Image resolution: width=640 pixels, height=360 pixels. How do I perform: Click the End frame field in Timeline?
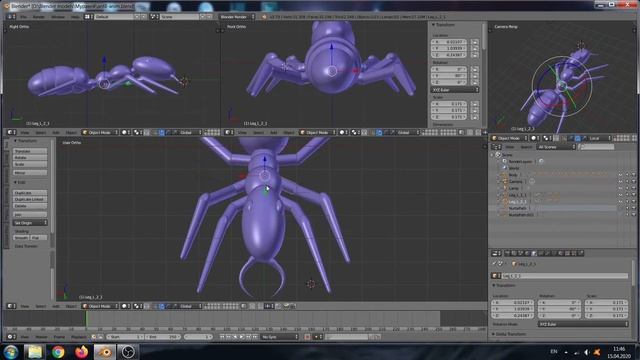(162, 337)
